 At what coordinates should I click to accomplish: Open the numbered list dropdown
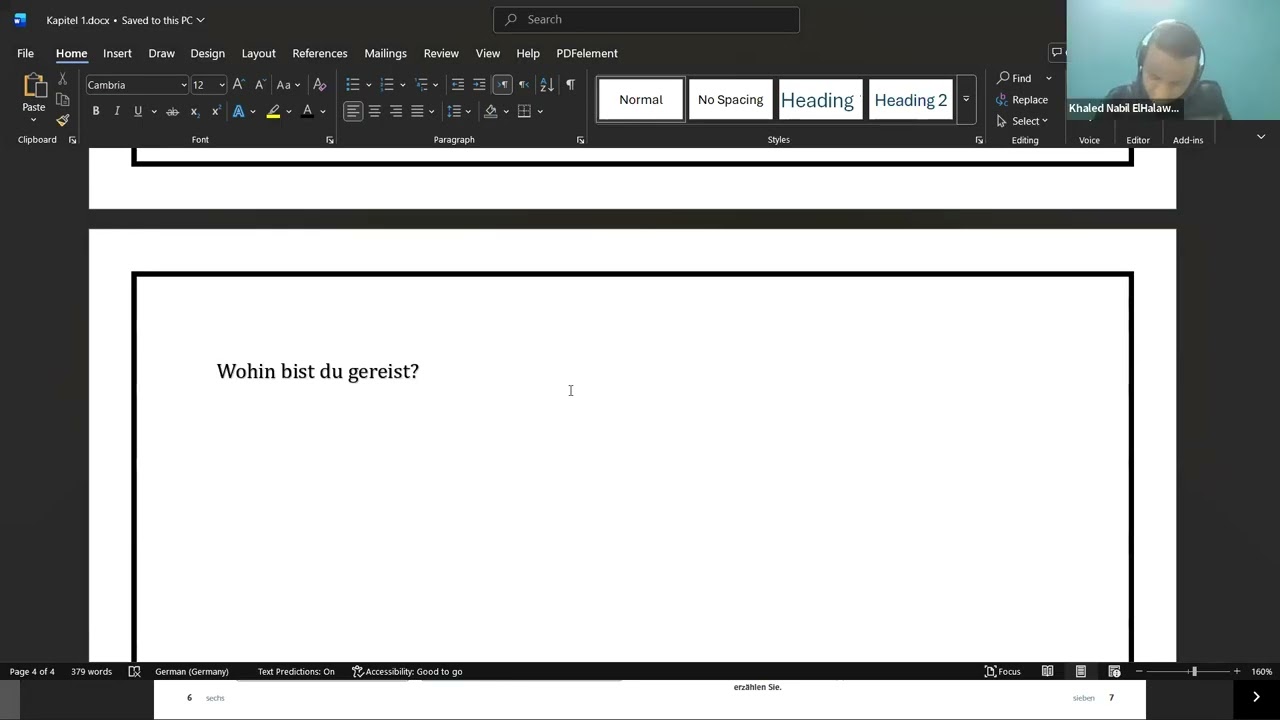coord(403,85)
